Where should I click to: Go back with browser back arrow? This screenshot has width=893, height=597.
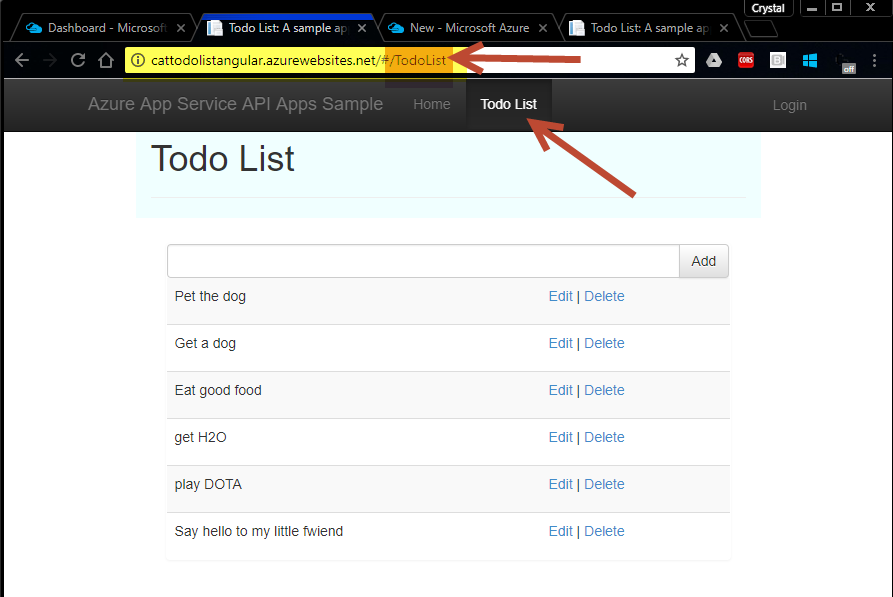tap(22, 60)
